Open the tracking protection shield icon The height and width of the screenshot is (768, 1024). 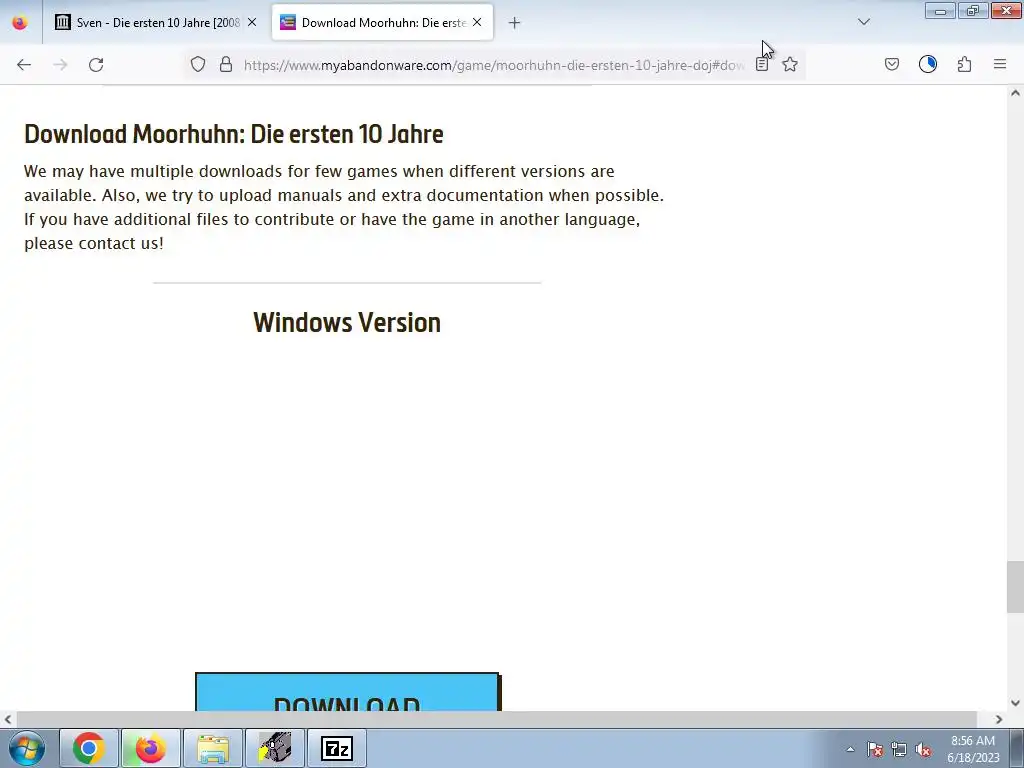coord(198,64)
